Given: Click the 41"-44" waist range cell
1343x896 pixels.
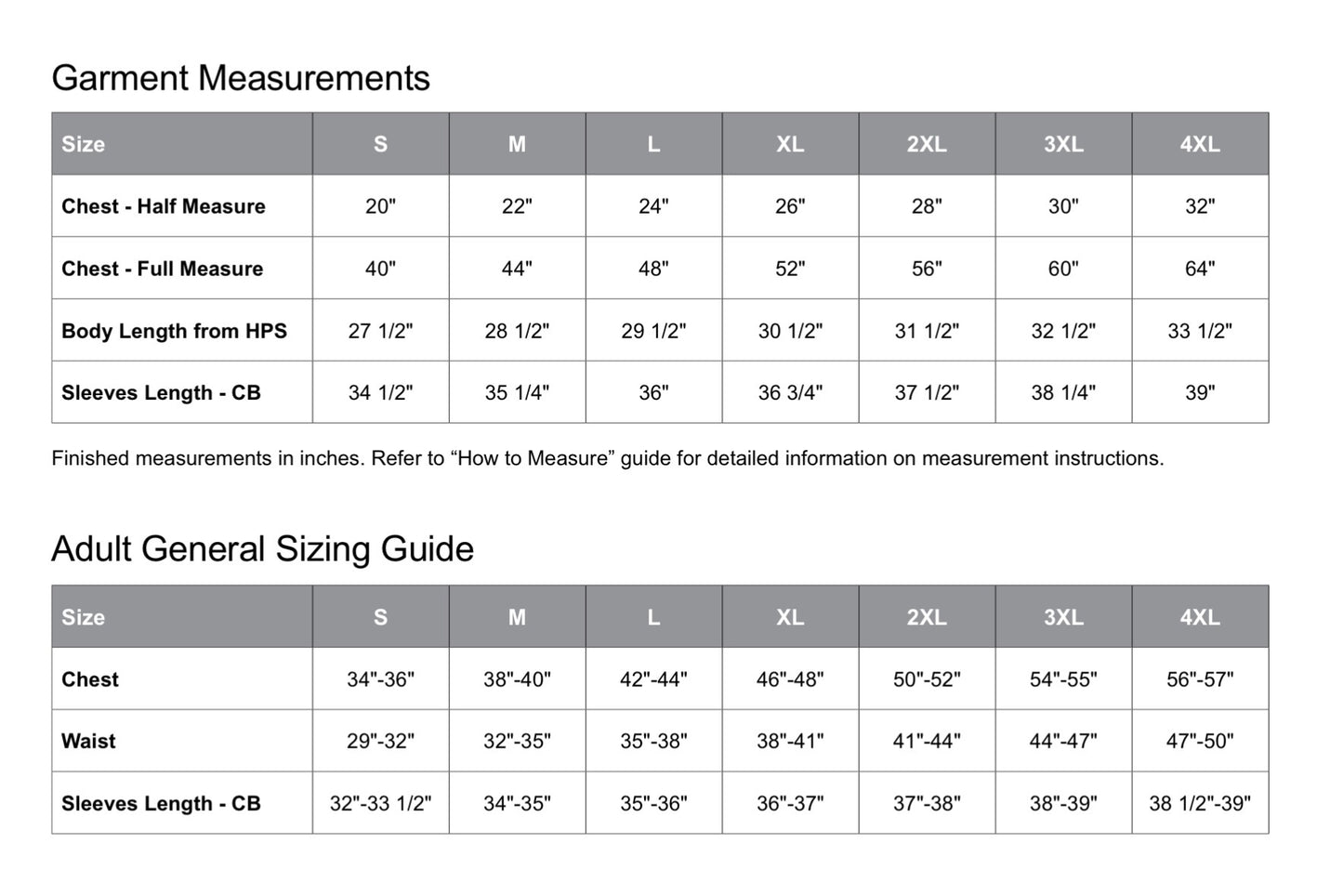Looking at the screenshot, I should click(927, 741).
